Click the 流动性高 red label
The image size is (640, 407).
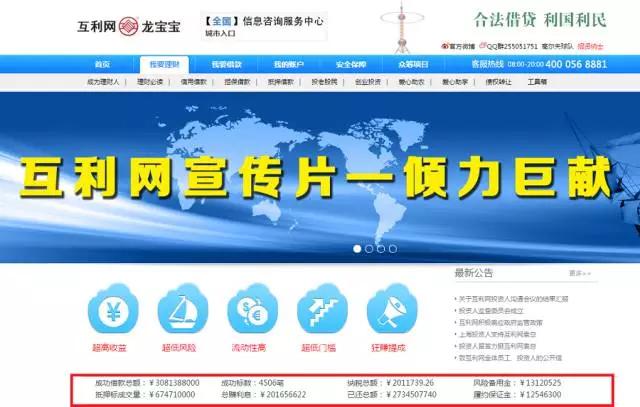[249, 348]
